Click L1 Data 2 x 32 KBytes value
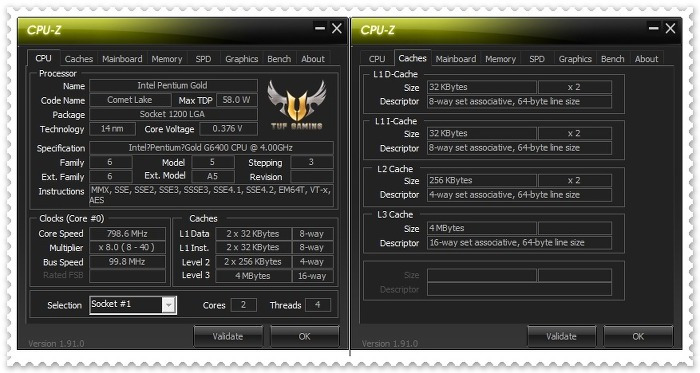700x373 pixels. [x=253, y=234]
